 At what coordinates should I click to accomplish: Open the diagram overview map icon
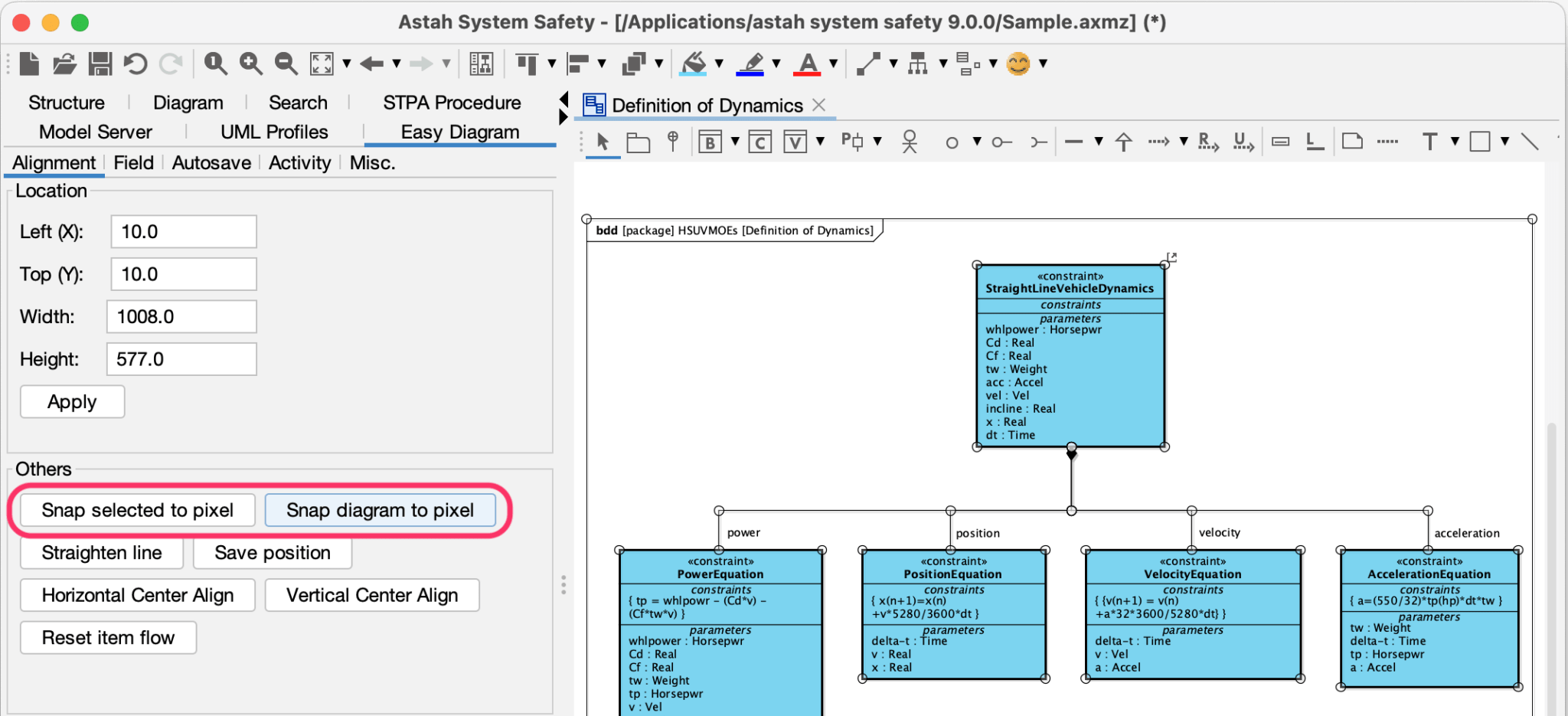[x=482, y=64]
